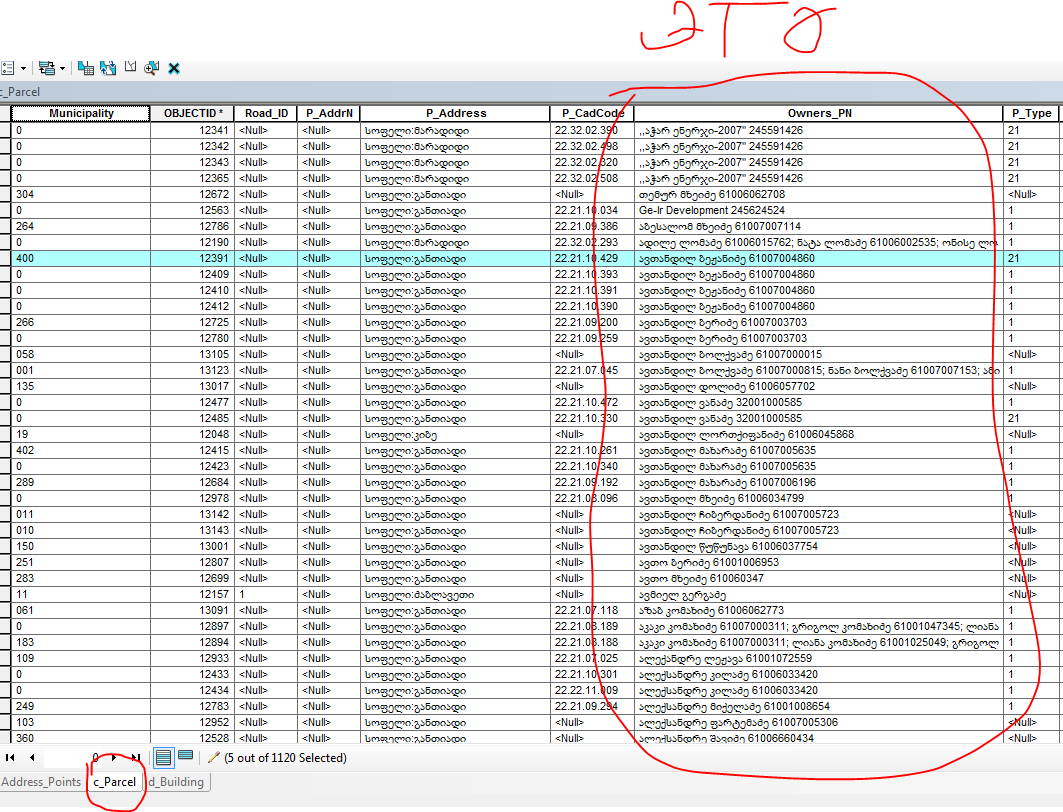
Task: Switch to the Address_Points tab
Action: coord(41,782)
